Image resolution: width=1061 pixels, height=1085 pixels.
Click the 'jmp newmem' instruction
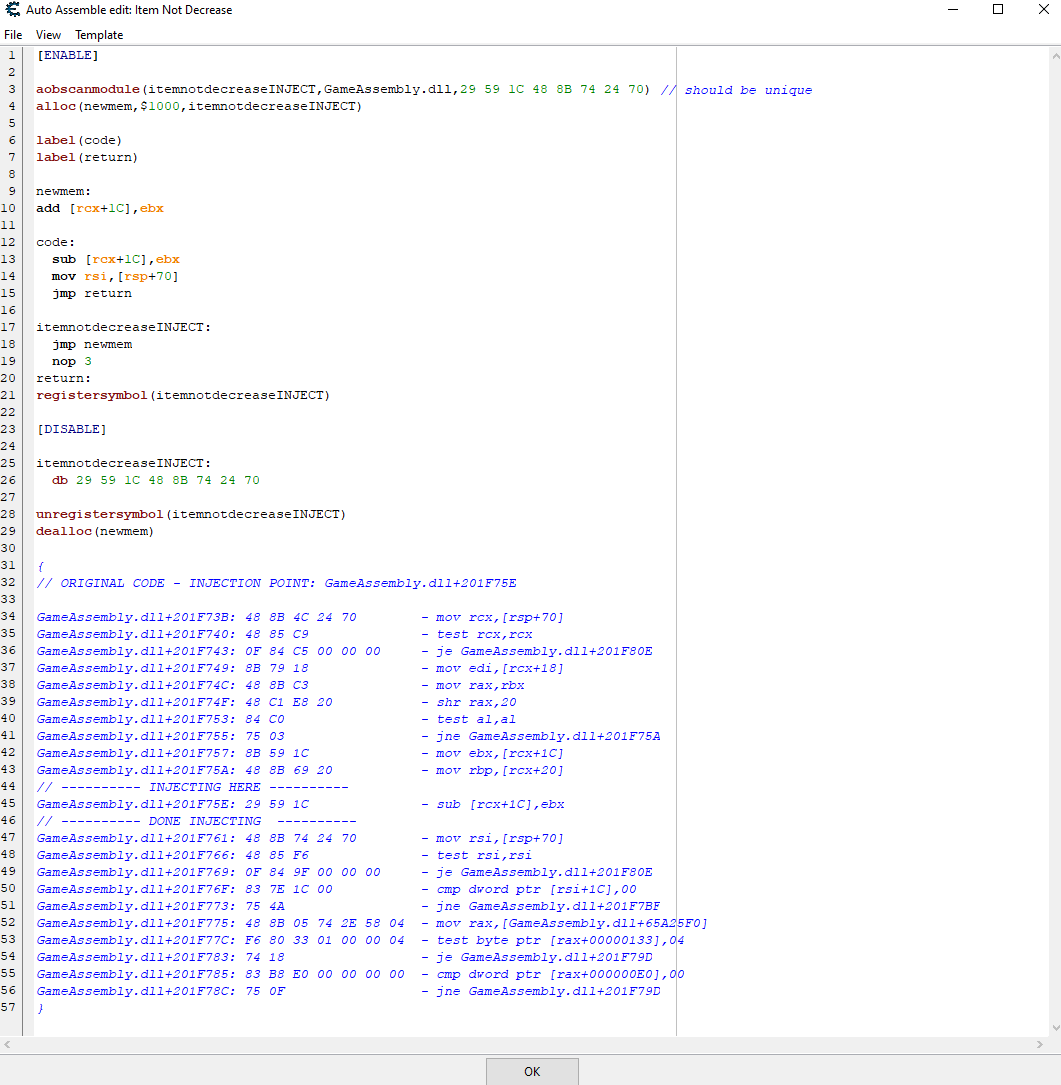point(92,344)
